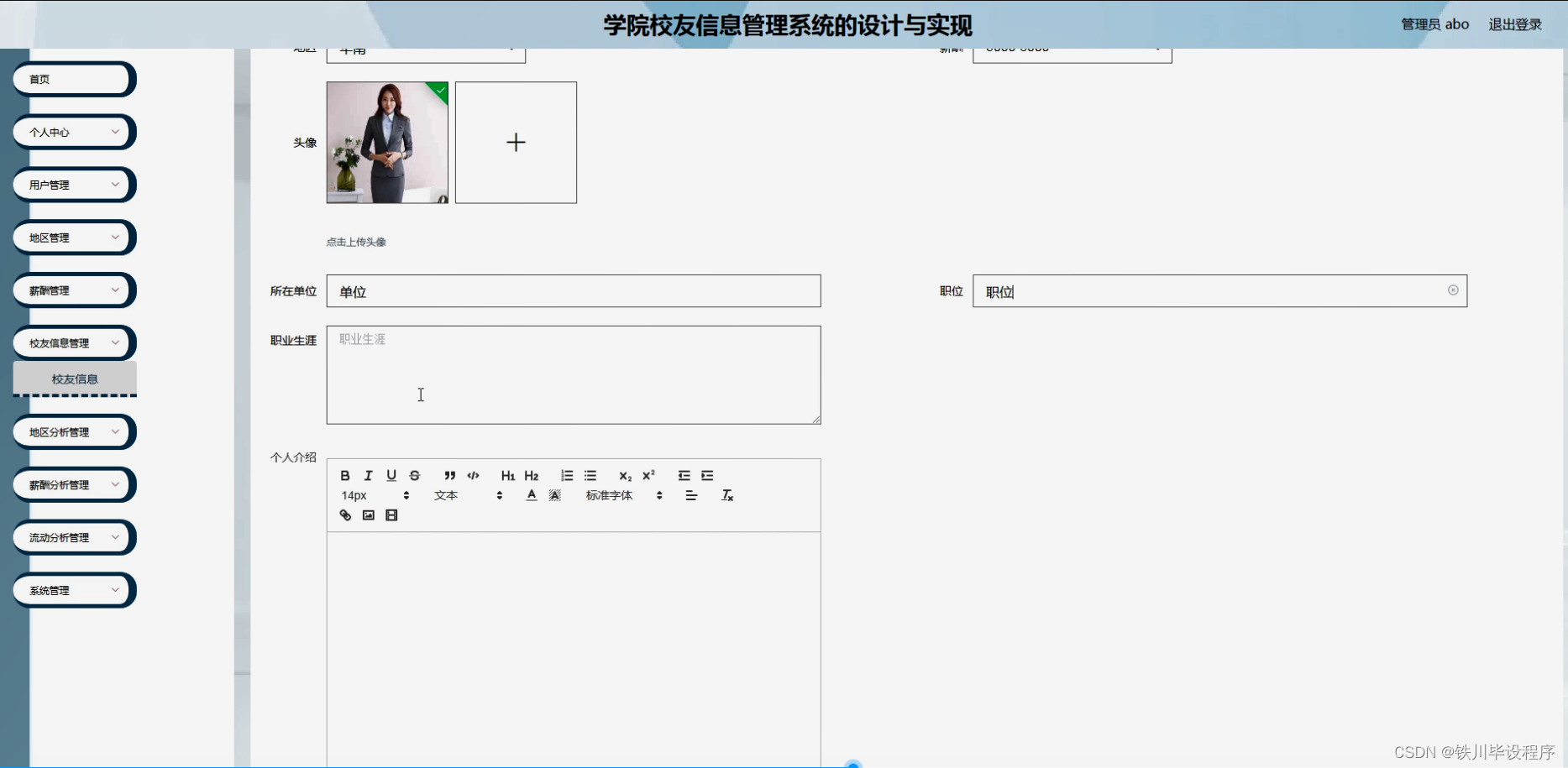Click the 退出登录 logout link
Screen dimensions: 1568x768
1514,24
